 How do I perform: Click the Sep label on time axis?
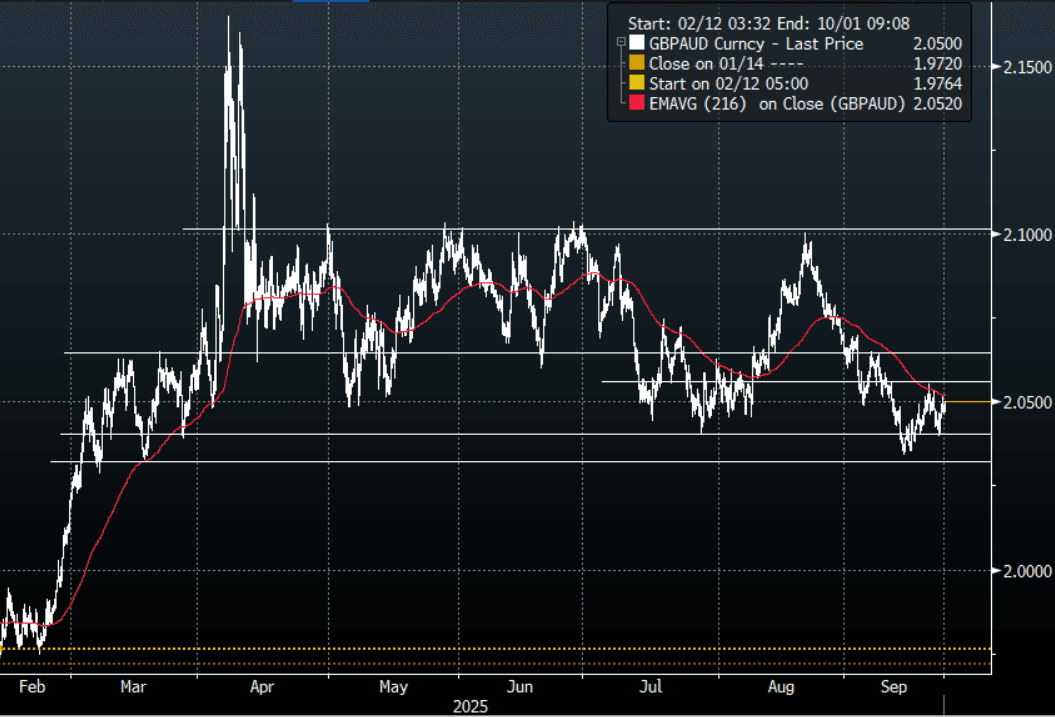[894, 687]
